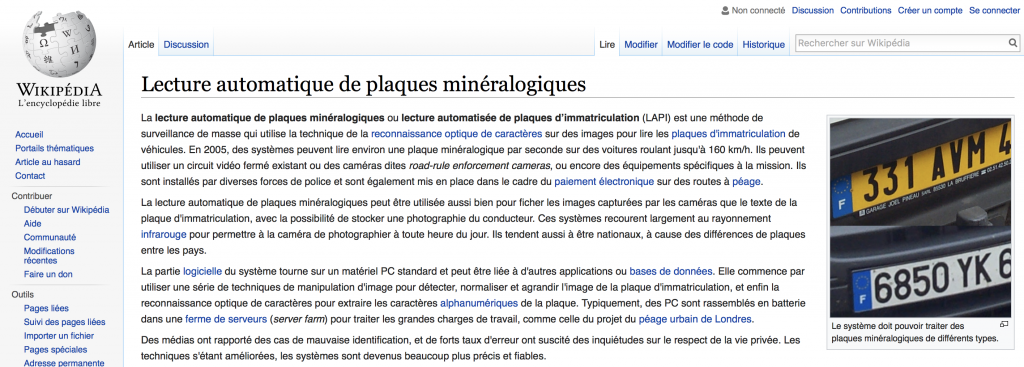
Task: Open Importer un fichier
Action: point(59,336)
